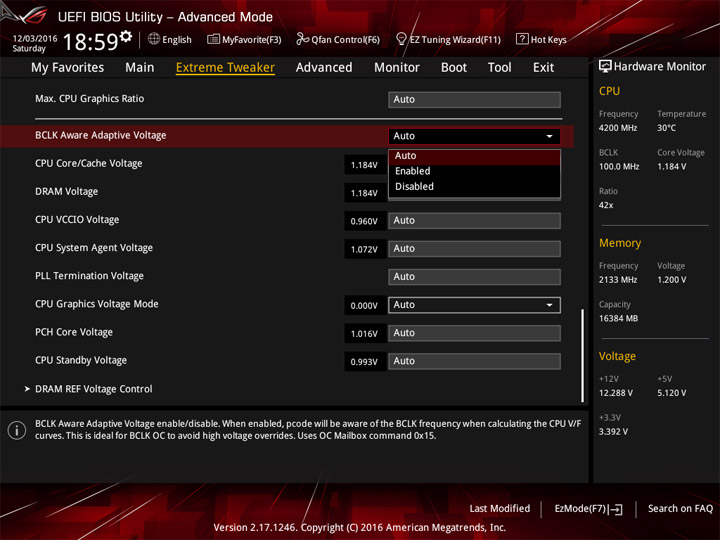Open the Extreme Tweaker tab
This screenshot has width=720, height=540.
pyautogui.click(x=225, y=68)
